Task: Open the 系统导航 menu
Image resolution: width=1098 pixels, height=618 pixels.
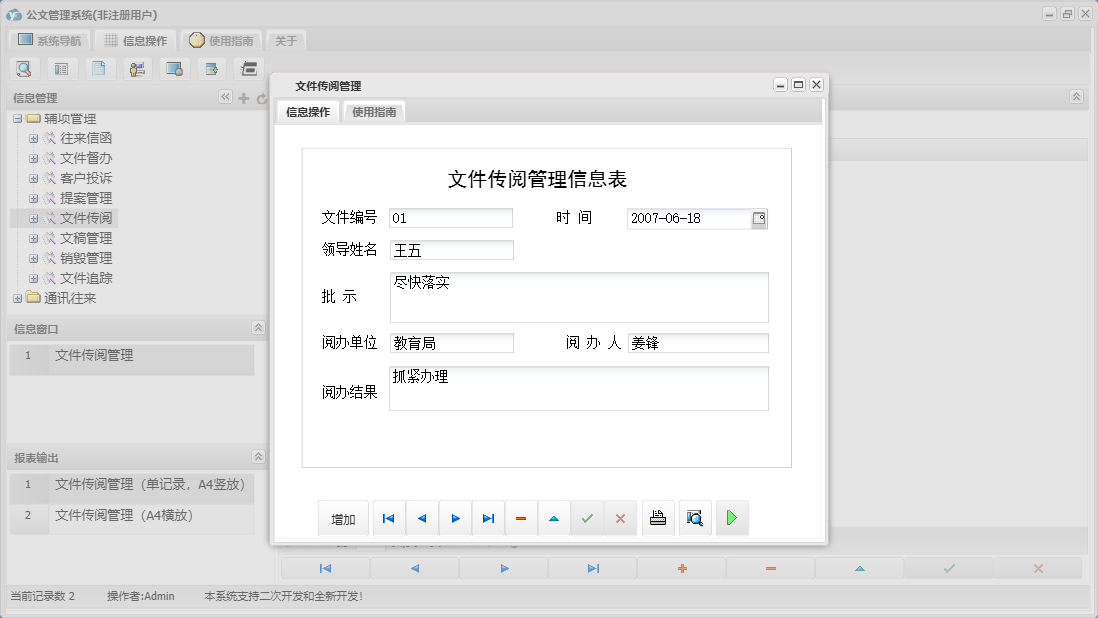Action: pos(48,41)
